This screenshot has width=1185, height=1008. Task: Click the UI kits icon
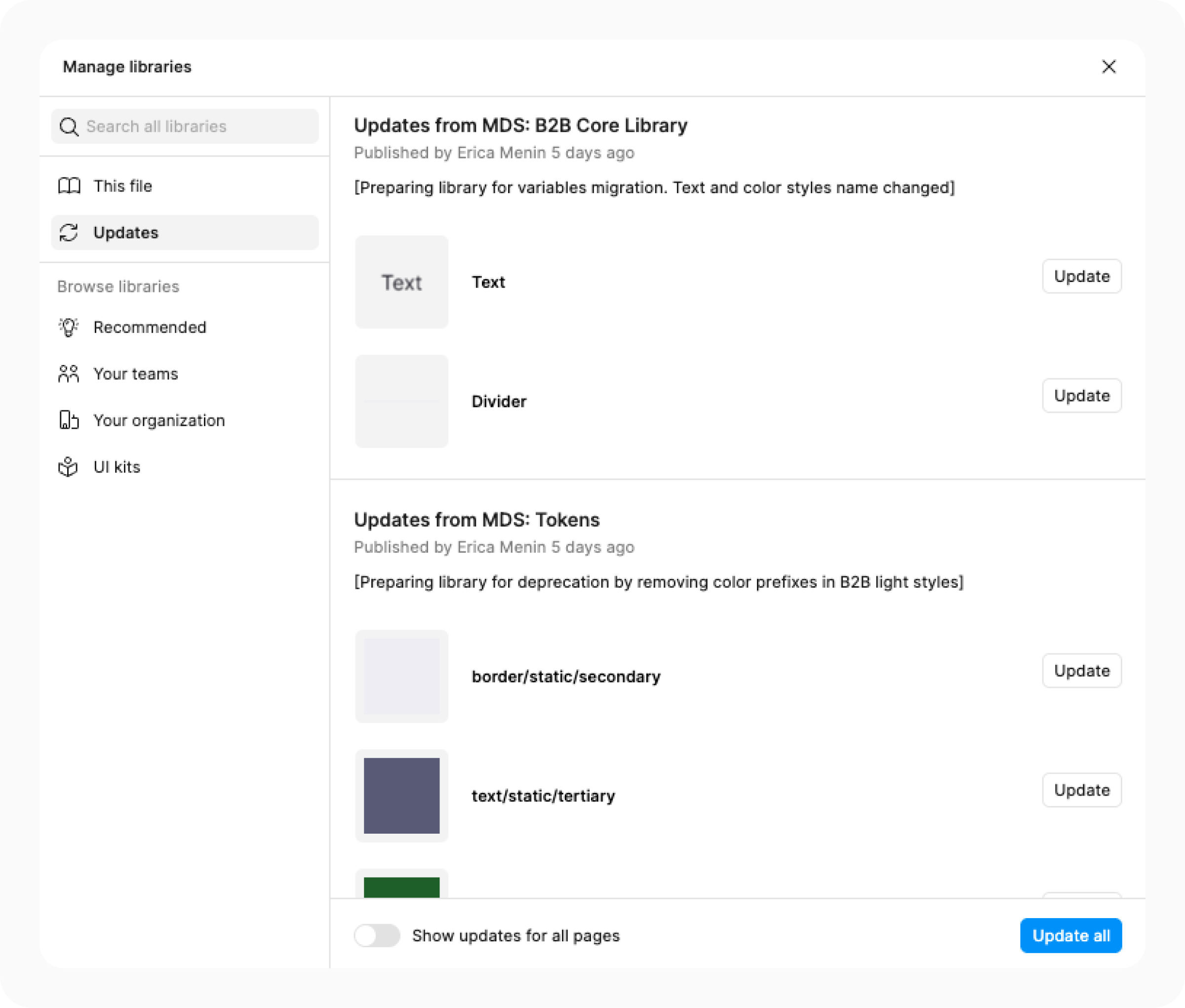[x=69, y=466]
